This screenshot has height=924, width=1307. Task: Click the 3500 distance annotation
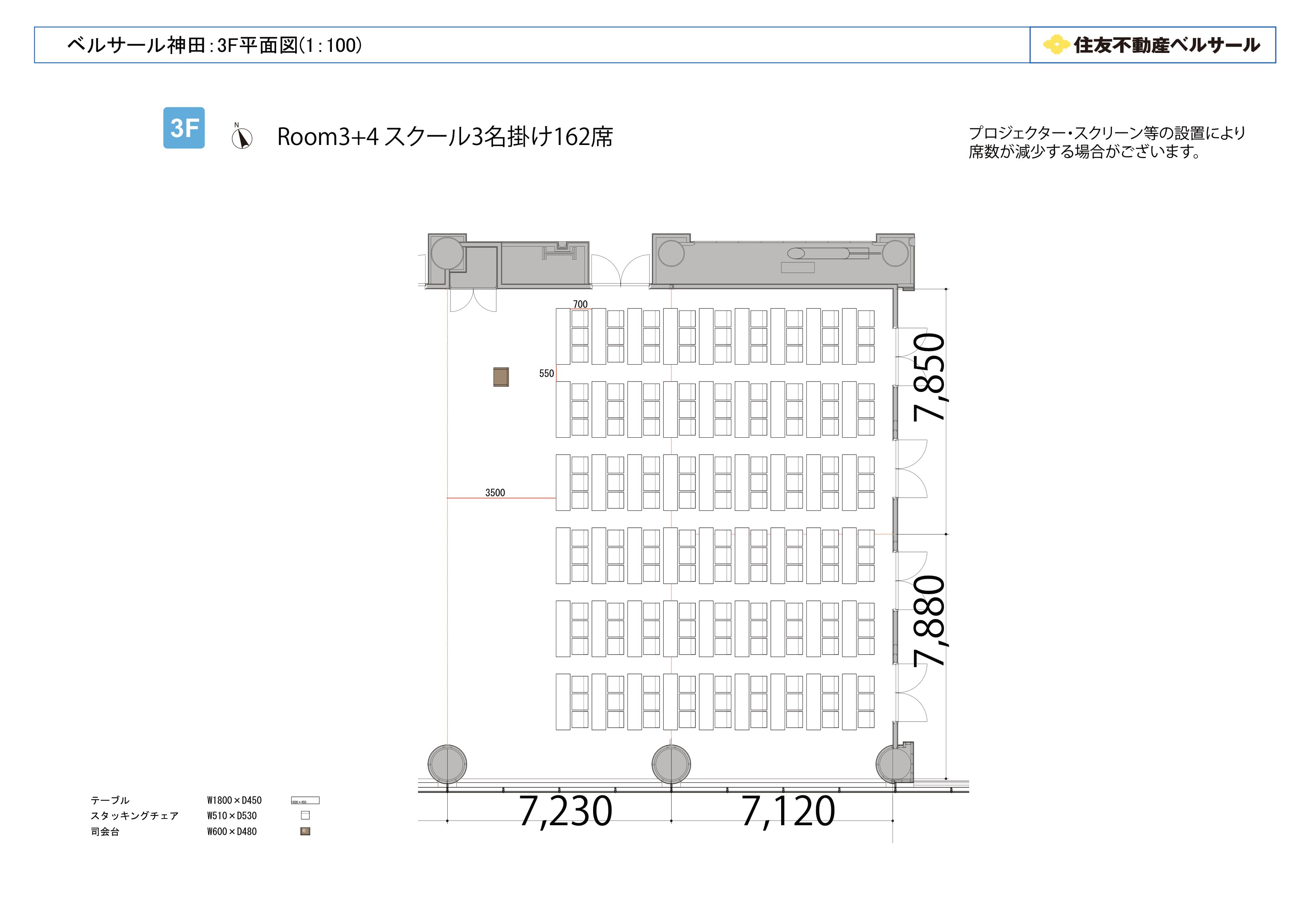point(495,493)
